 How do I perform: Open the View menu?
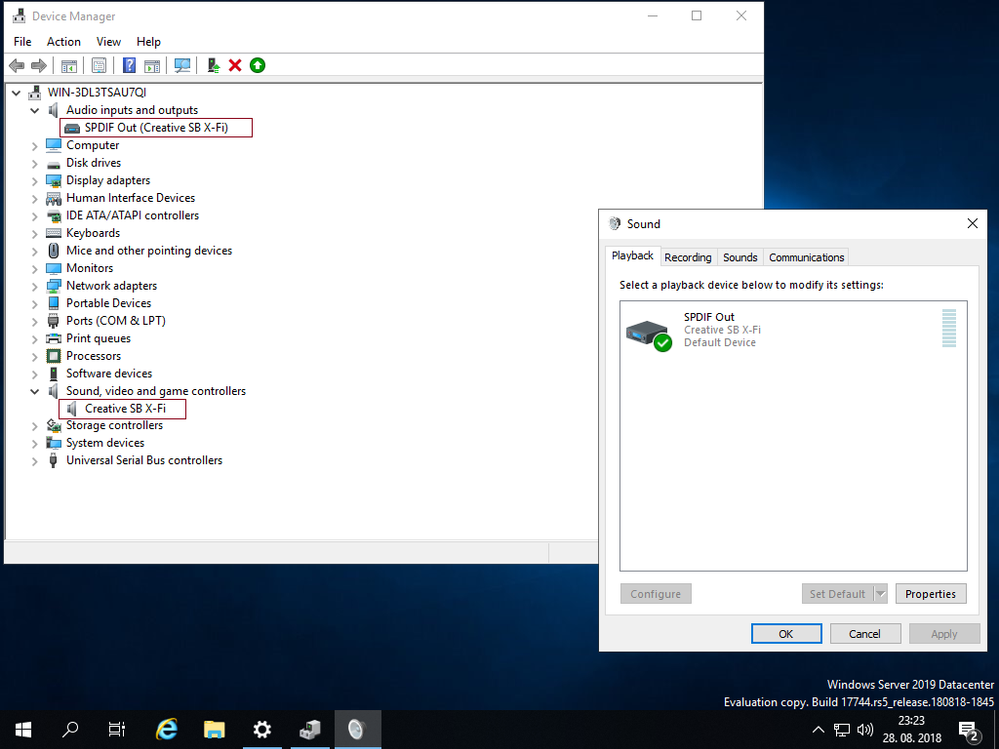click(x=108, y=41)
